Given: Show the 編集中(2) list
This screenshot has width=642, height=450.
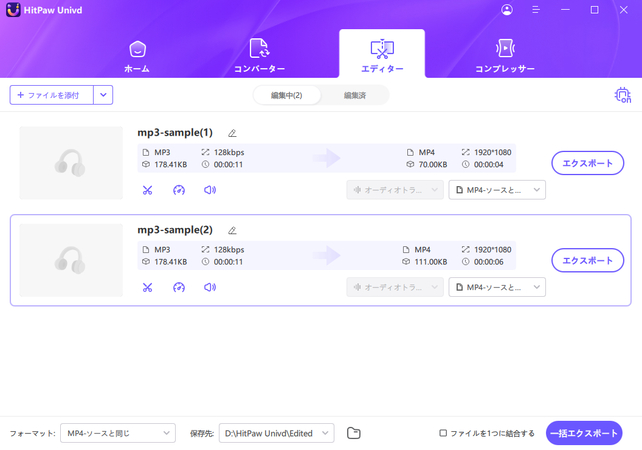Looking at the screenshot, I should [x=287, y=95].
